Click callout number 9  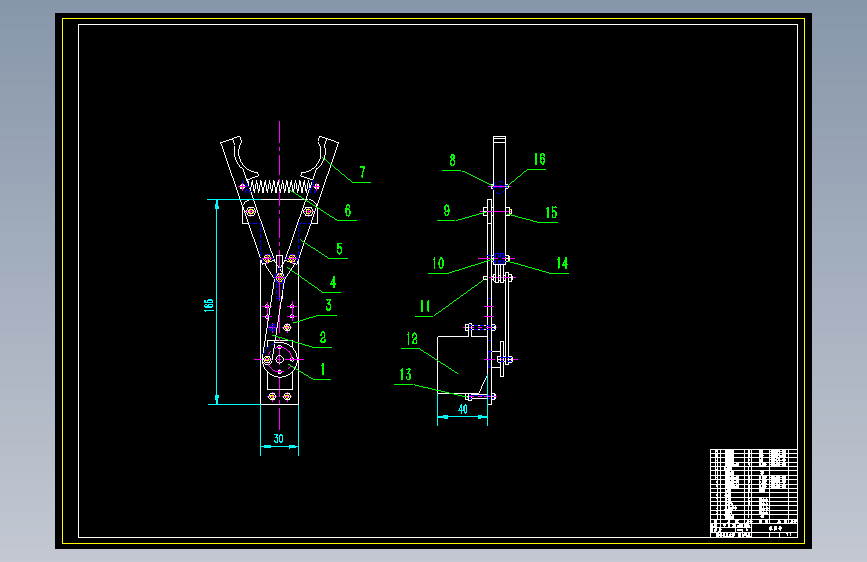[447, 211]
